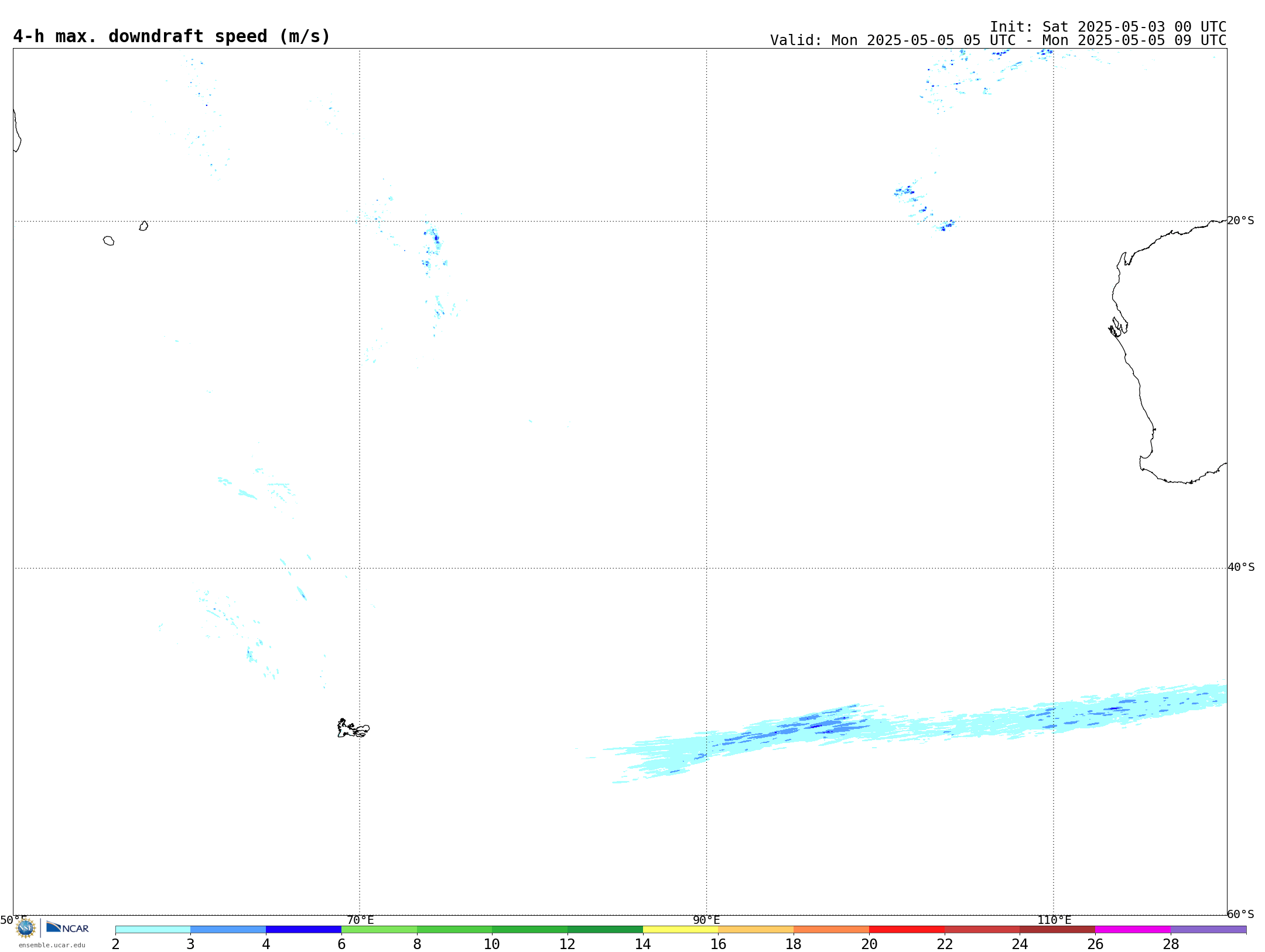1265x952 pixels.
Task: Click the dark blue 4-6 color swatch
Action: (304, 929)
